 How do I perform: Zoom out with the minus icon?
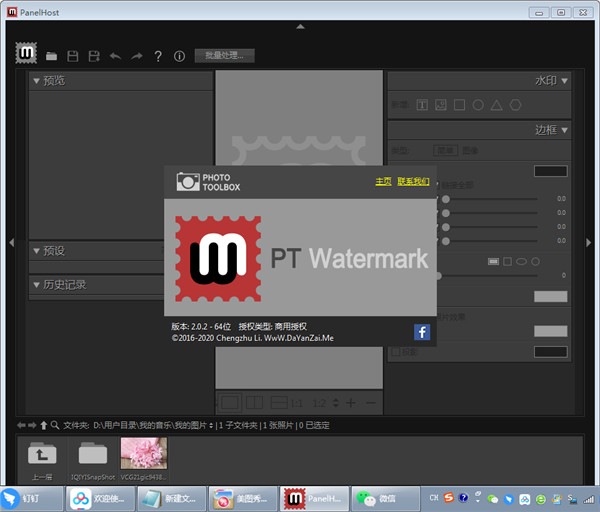(x=371, y=403)
